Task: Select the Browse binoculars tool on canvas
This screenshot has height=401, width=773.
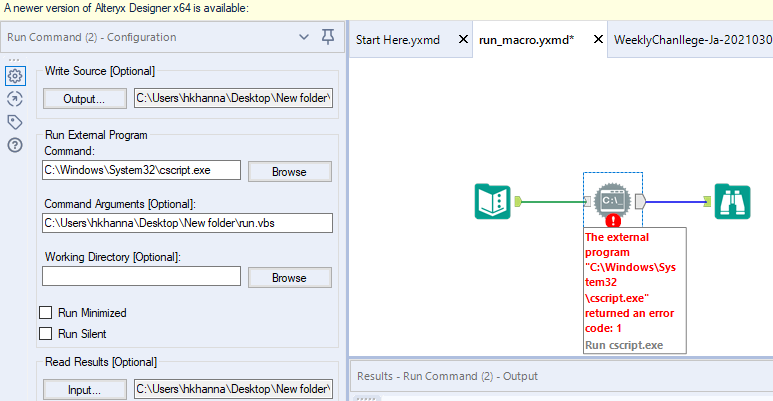Action: (x=732, y=201)
